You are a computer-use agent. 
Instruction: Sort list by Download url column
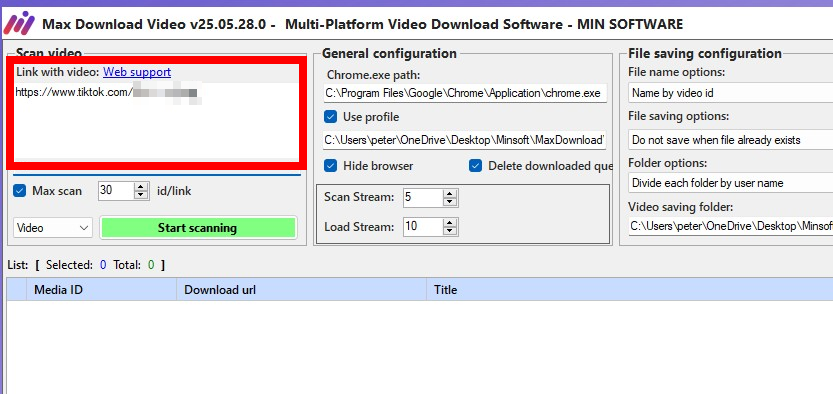coord(301,289)
